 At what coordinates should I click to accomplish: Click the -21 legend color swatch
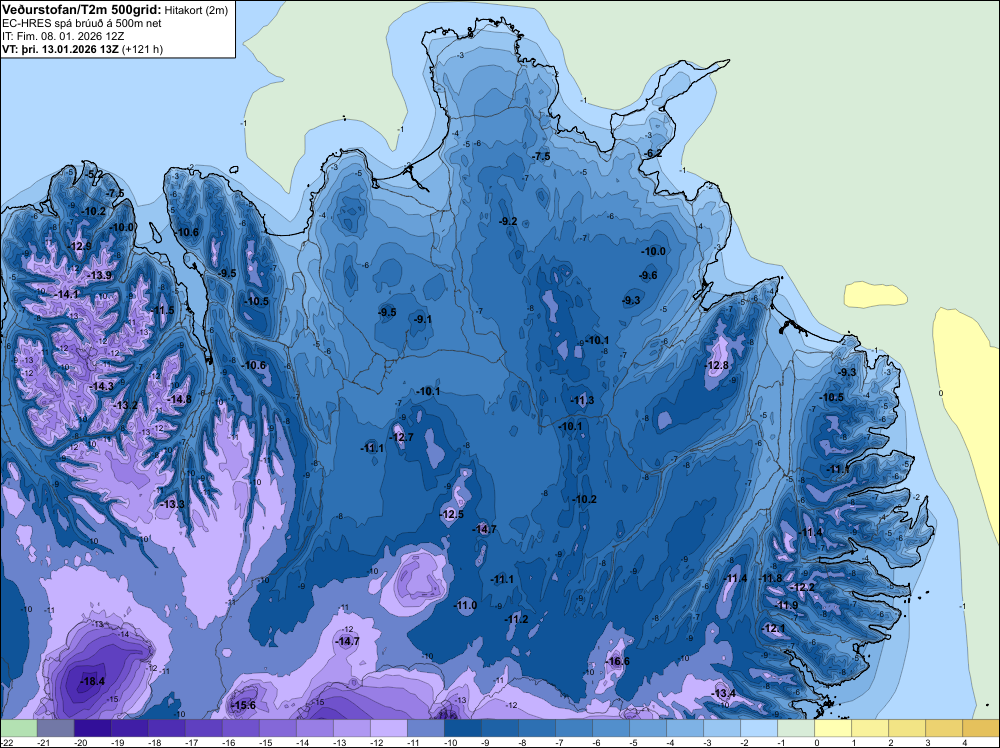pos(55,728)
